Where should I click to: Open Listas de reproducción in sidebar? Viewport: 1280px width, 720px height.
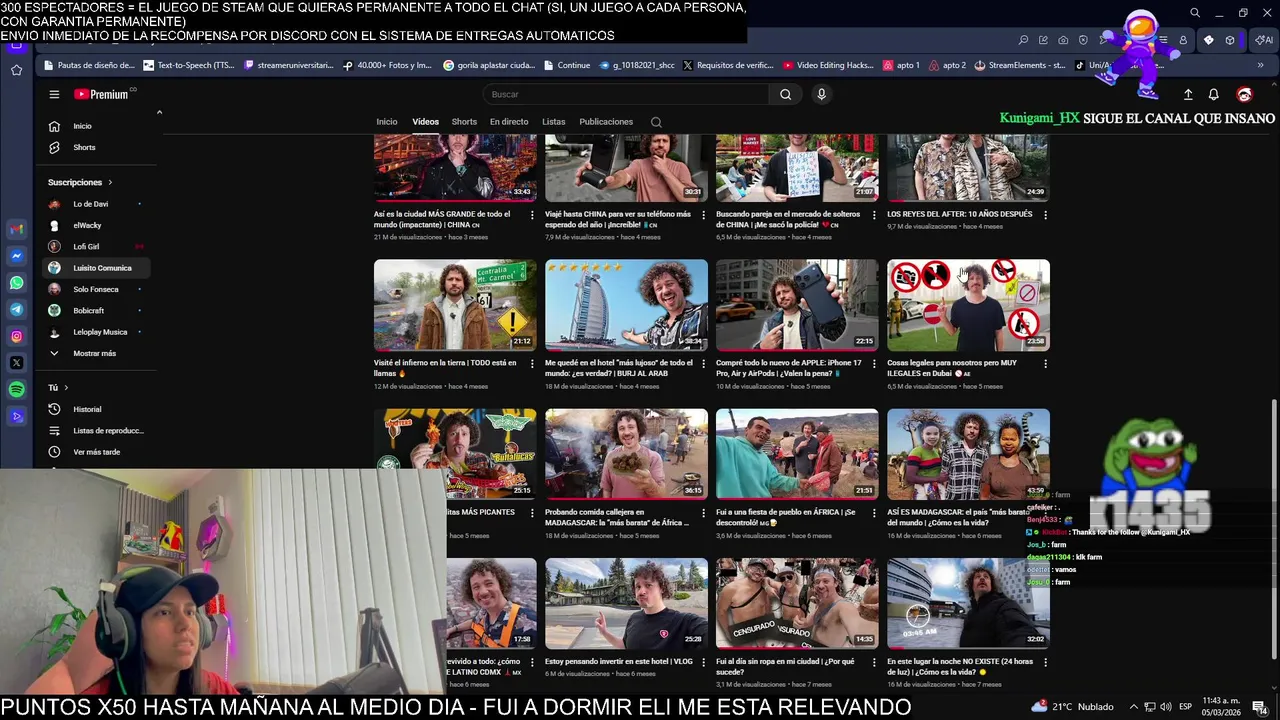click(96, 430)
